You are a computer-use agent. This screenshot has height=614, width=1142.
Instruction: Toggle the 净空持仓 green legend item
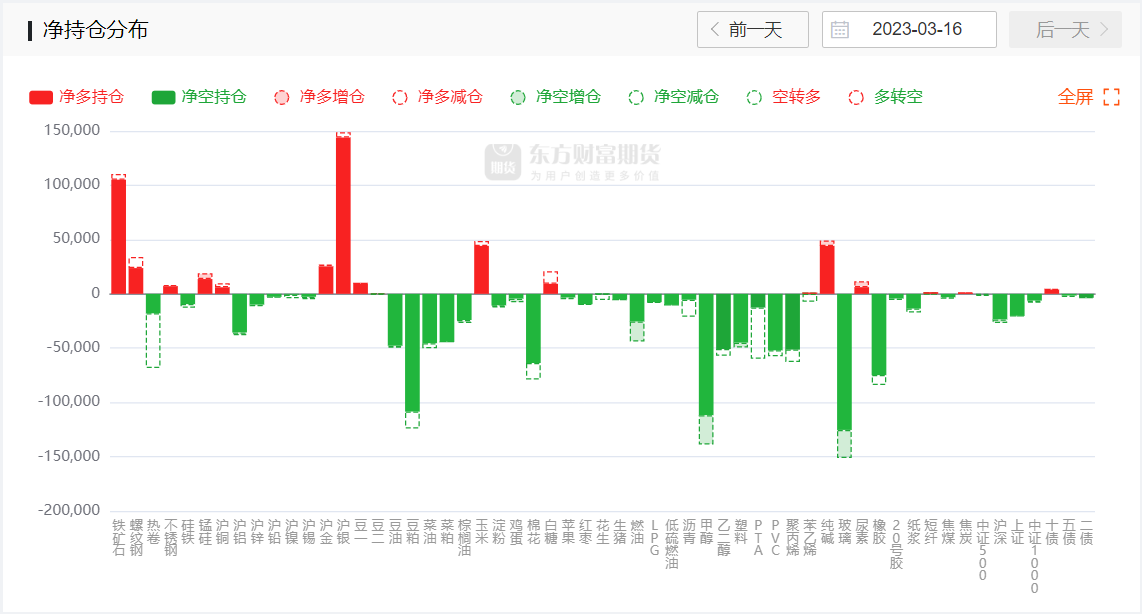pyautogui.click(x=198, y=97)
